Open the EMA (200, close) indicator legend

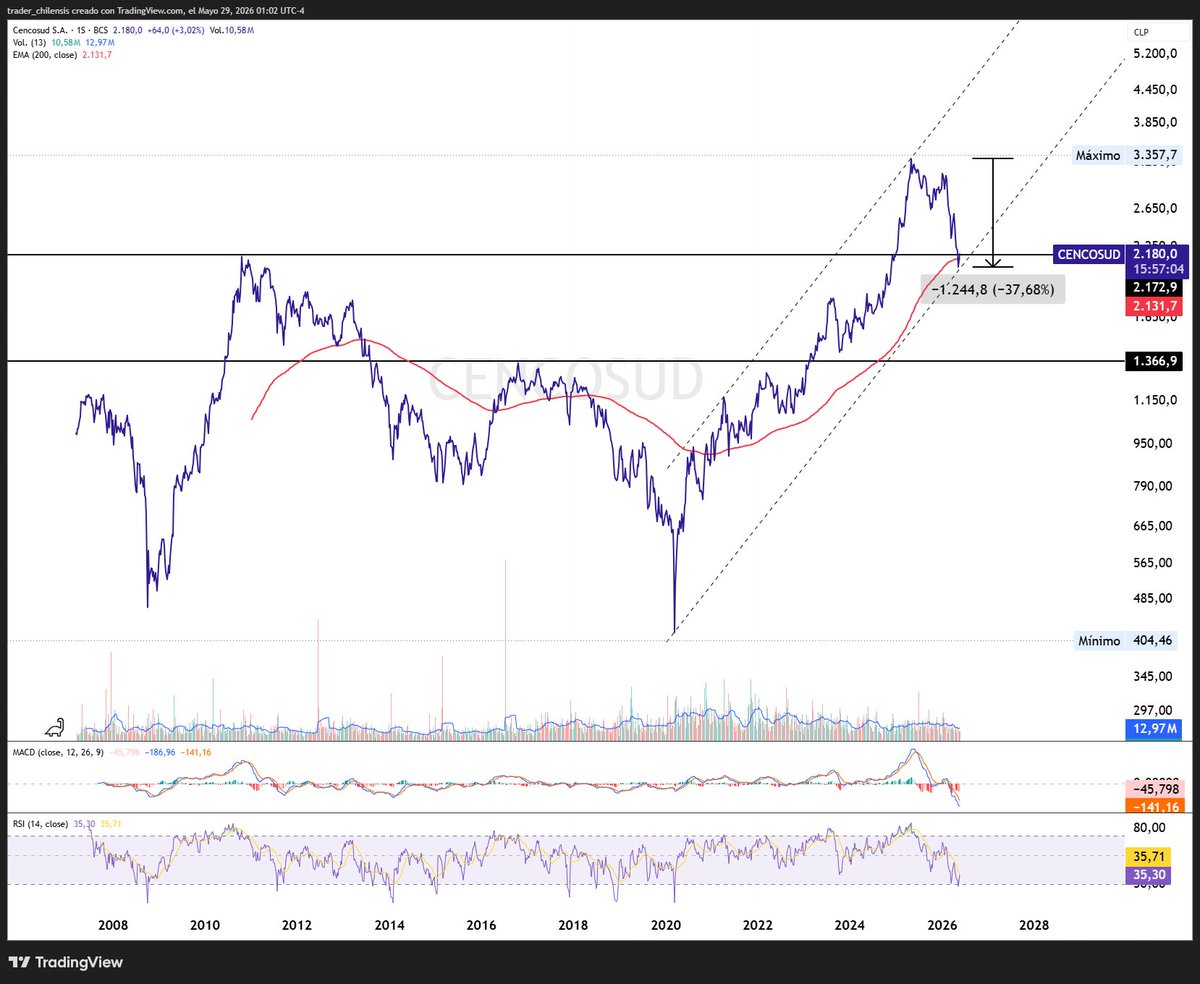(46, 55)
